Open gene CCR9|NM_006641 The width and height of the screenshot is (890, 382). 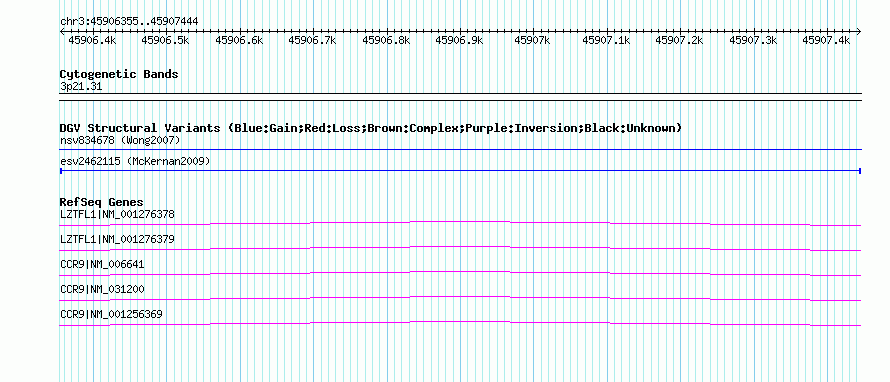tap(102, 265)
